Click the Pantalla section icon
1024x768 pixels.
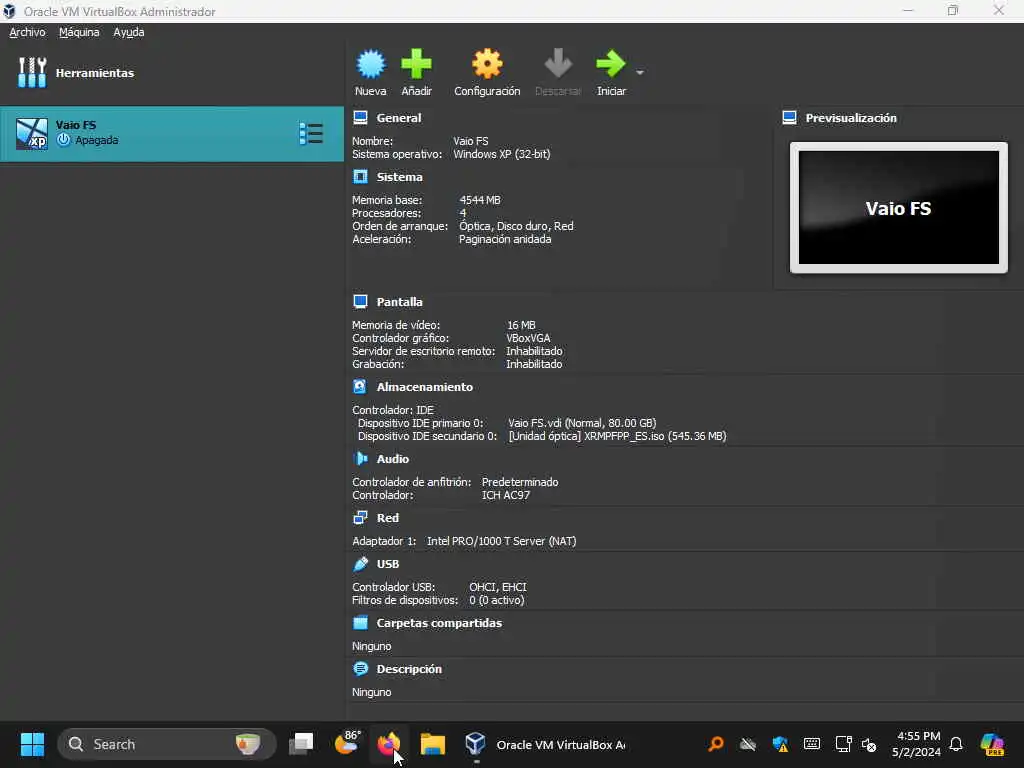(x=360, y=302)
